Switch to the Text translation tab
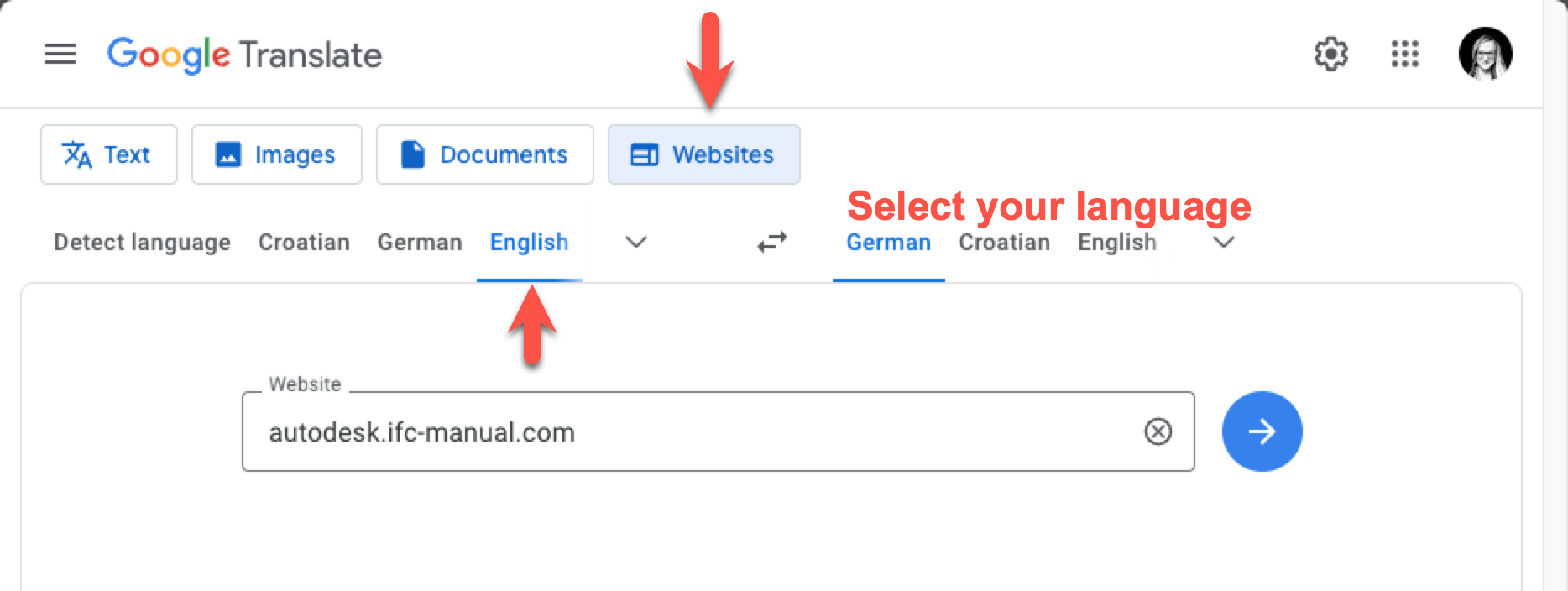 (108, 154)
